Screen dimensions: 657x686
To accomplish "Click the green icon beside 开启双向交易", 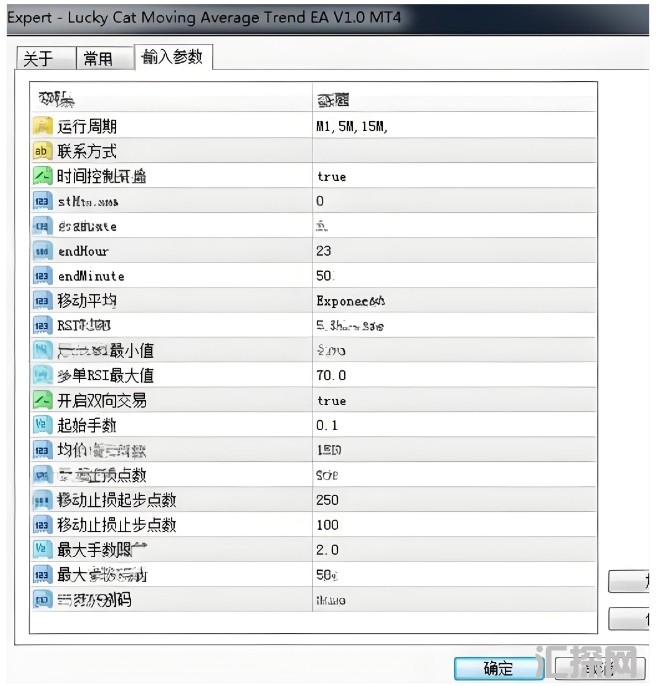I will coord(42,400).
